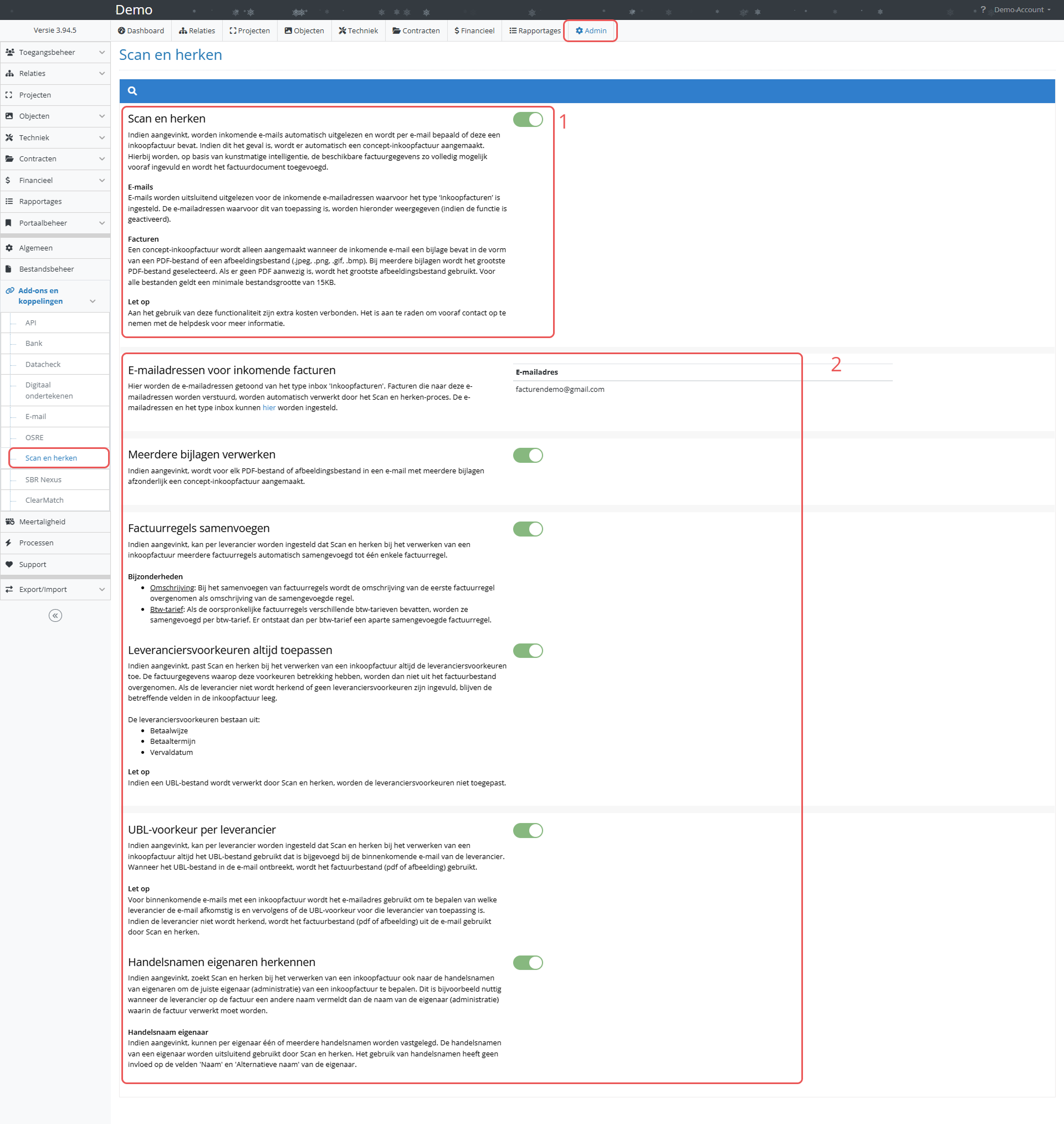Expand Portaalbeheer sidebar chevron
The image size is (1064, 1124).
pyautogui.click(x=102, y=223)
